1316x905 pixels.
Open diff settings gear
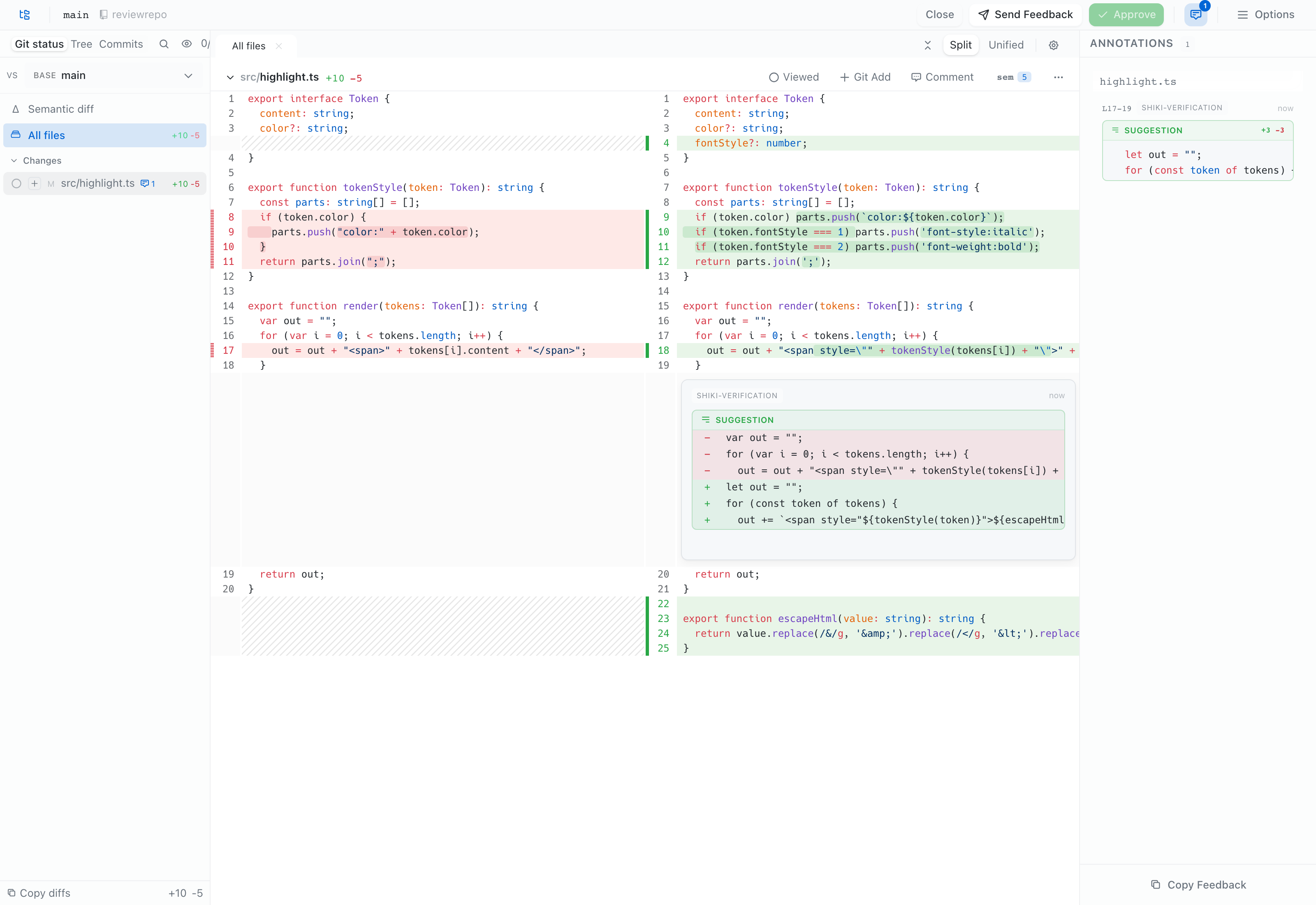(x=1054, y=45)
